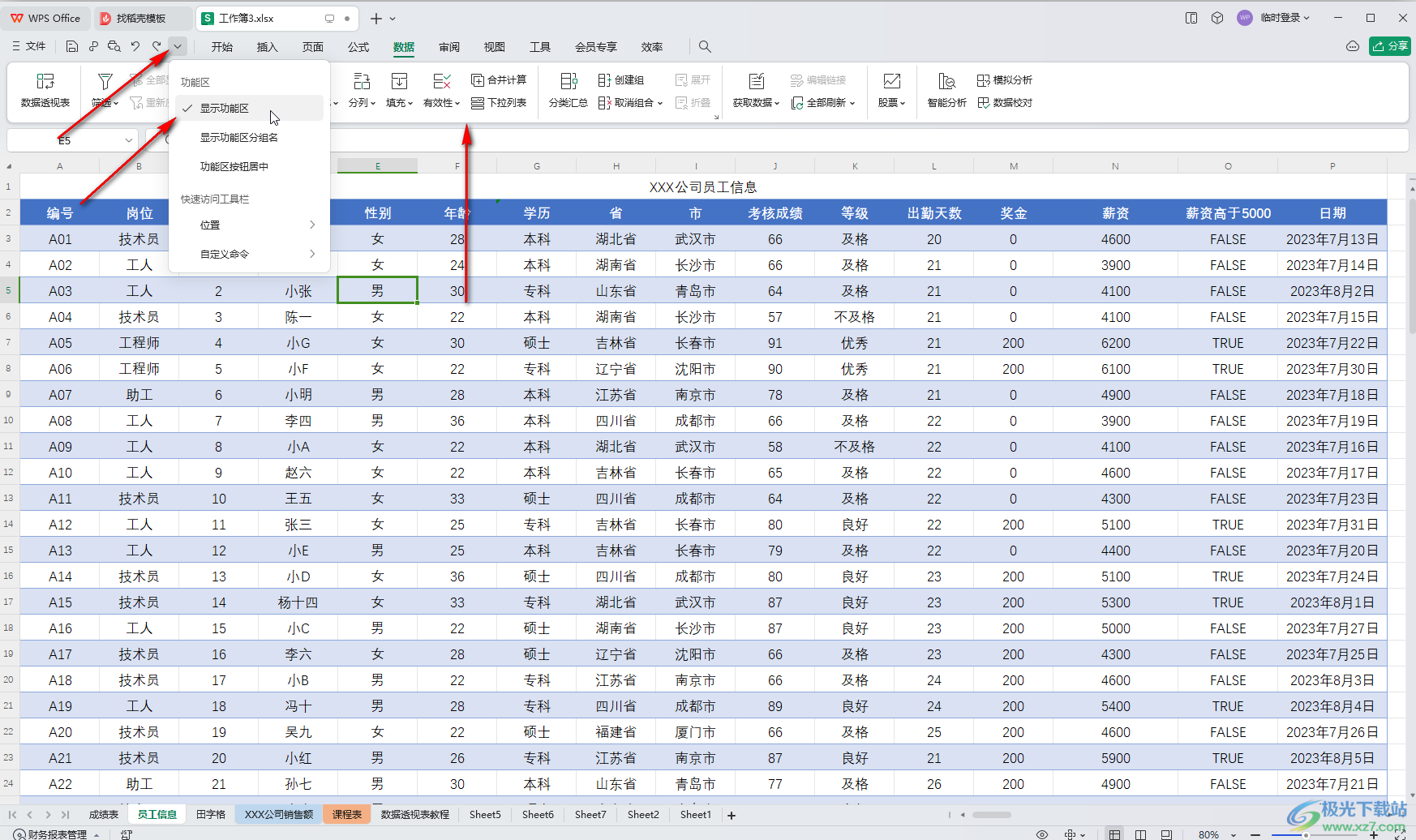1416x840 pixels.
Task: Click the zoom slider handle in status bar
Action: coord(1306,834)
